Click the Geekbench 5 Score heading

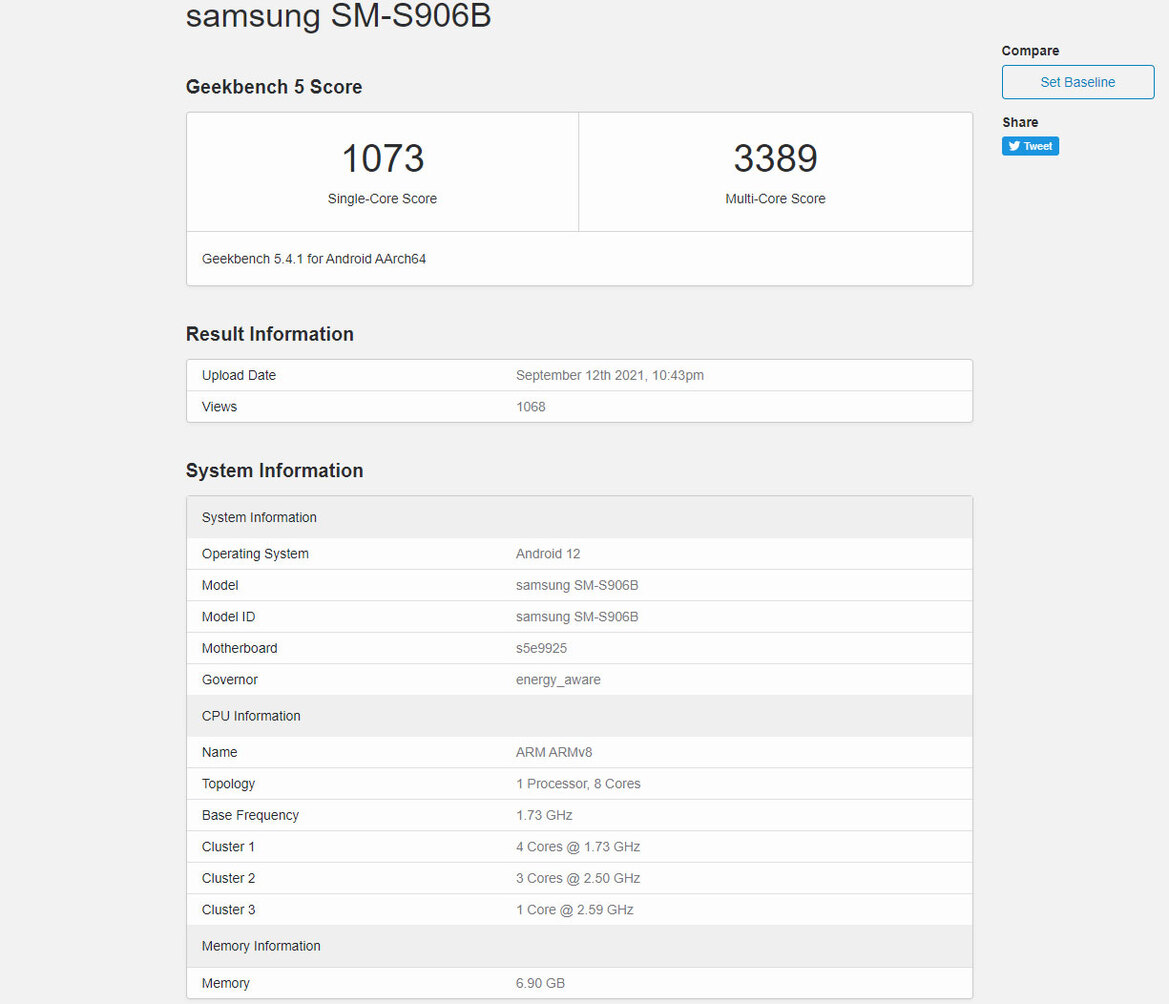(274, 87)
